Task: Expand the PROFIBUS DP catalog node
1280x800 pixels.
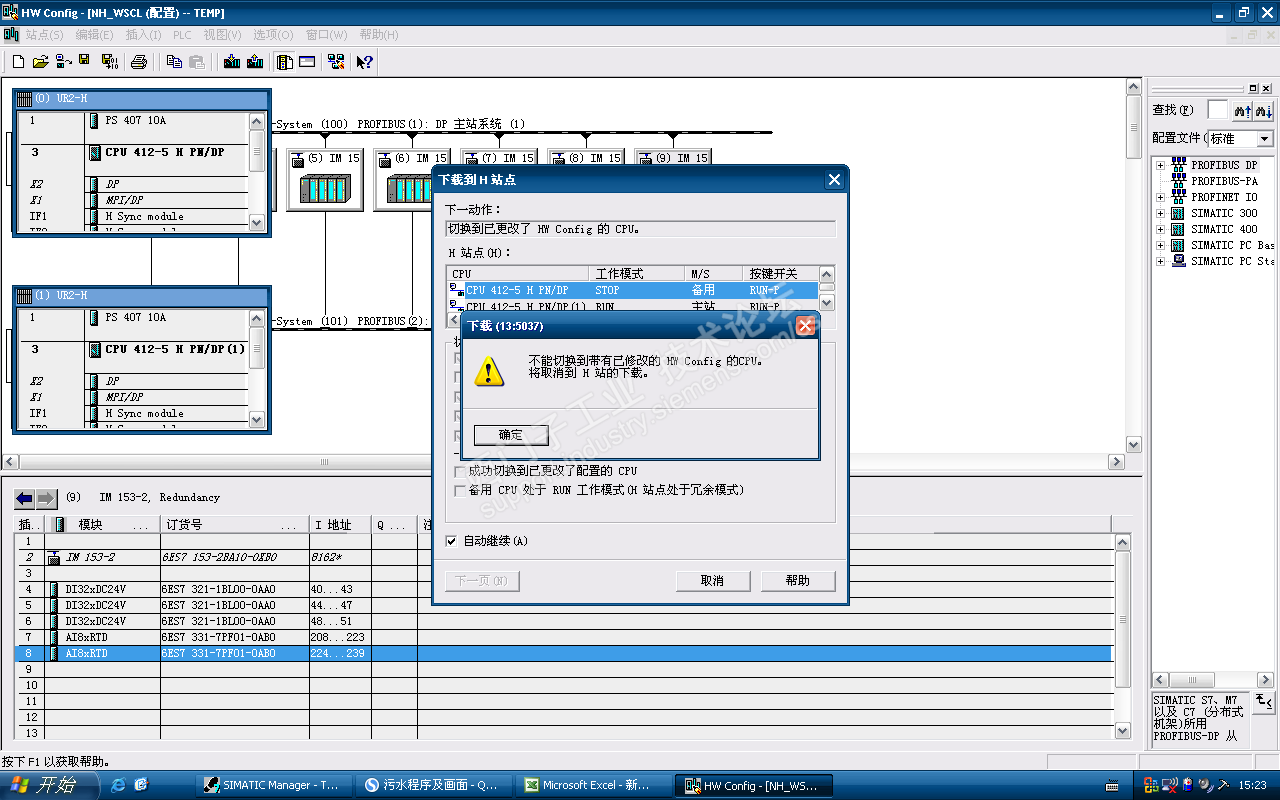Action: (x=1160, y=165)
